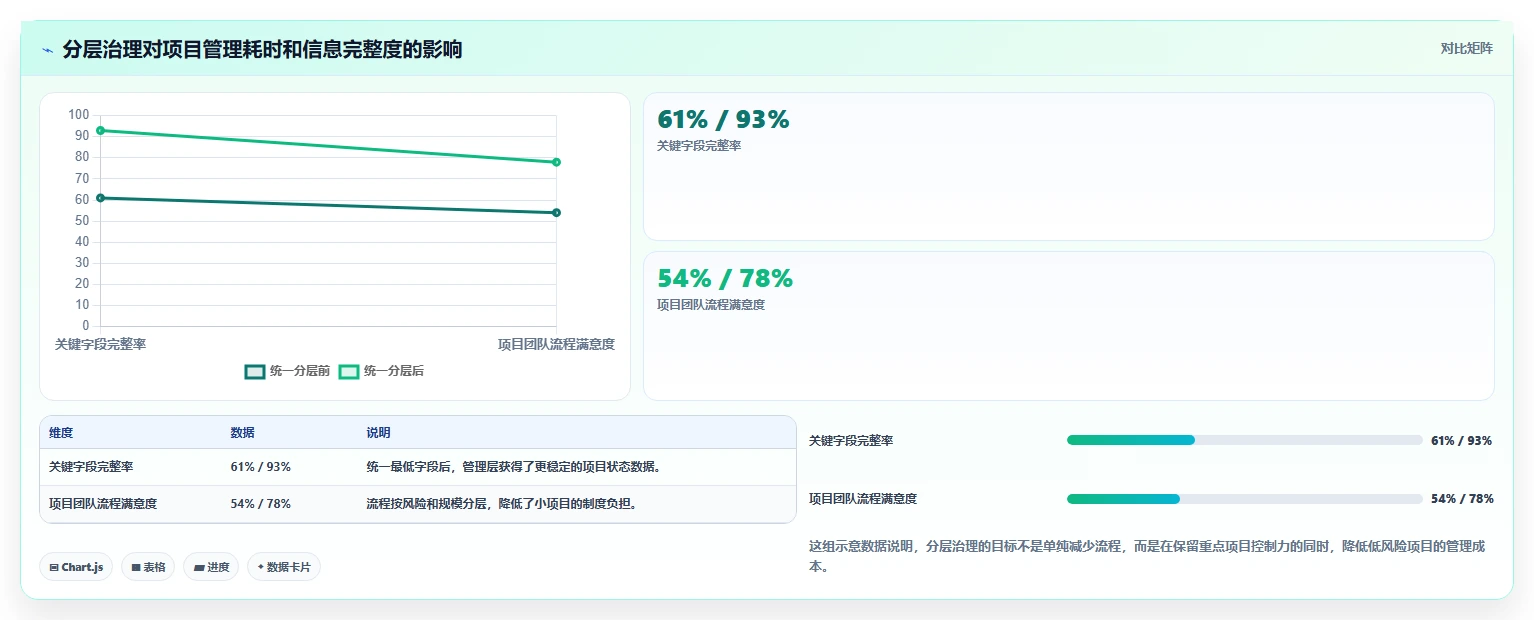Click the 统一最低字段后 description cell
Viewport: 1534px width, 620px height.
514,467
